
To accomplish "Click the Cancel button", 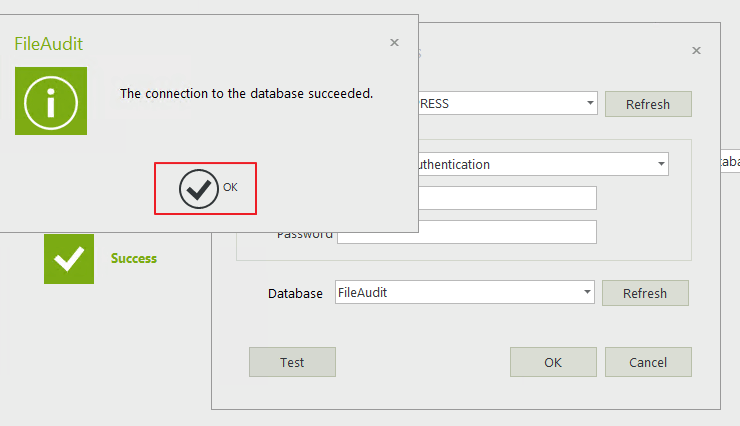I will (x=649, y=362).
